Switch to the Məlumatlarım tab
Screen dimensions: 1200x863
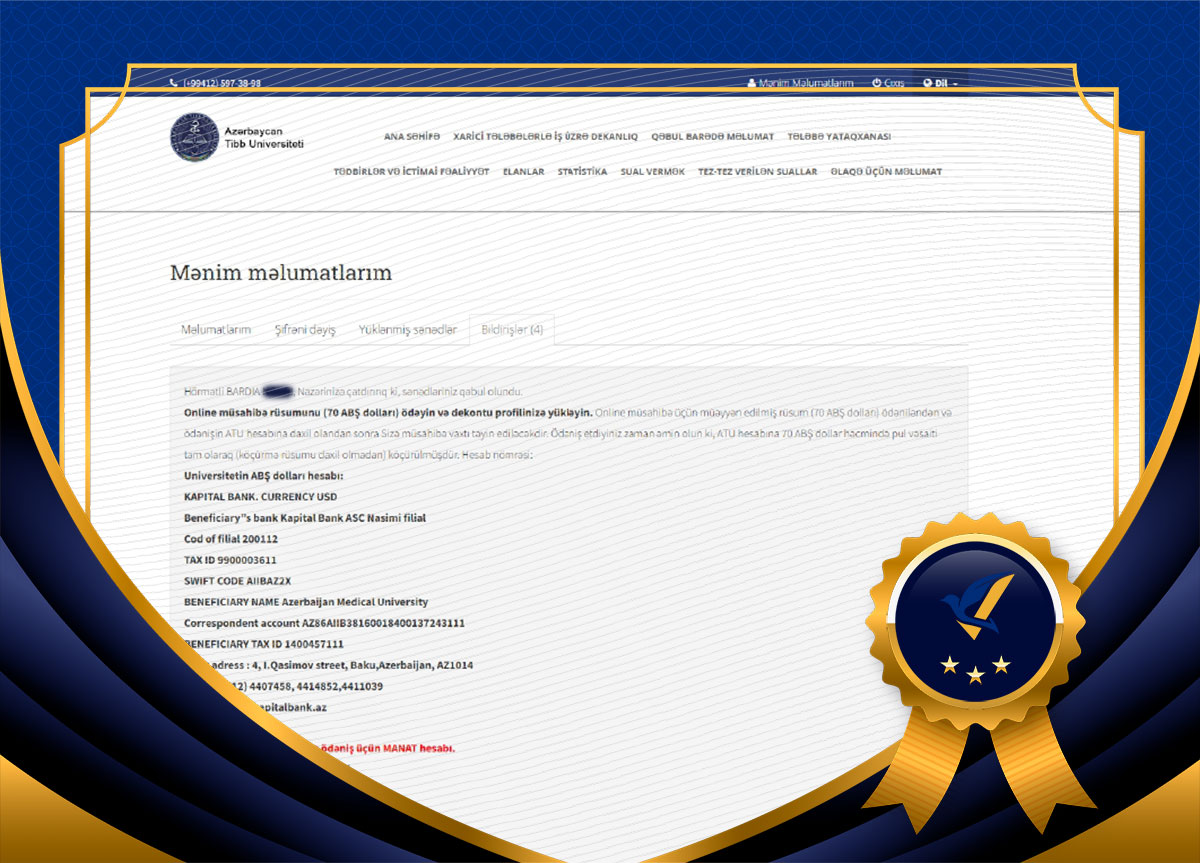219,328
